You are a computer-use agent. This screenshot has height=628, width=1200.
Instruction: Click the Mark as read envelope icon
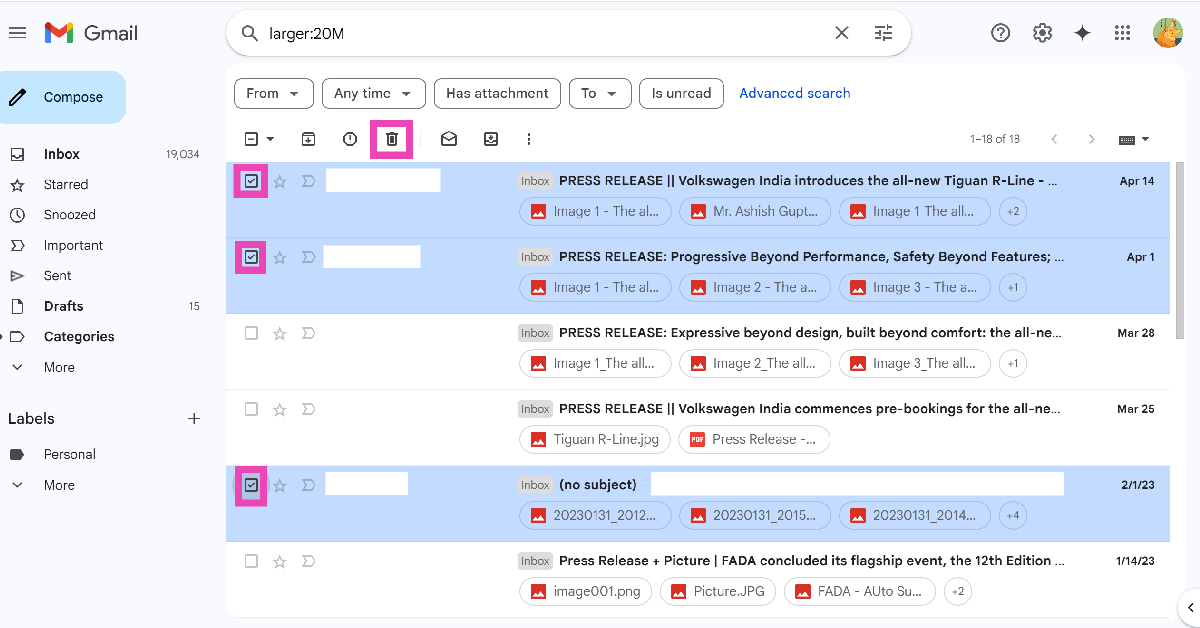[449, 139]
